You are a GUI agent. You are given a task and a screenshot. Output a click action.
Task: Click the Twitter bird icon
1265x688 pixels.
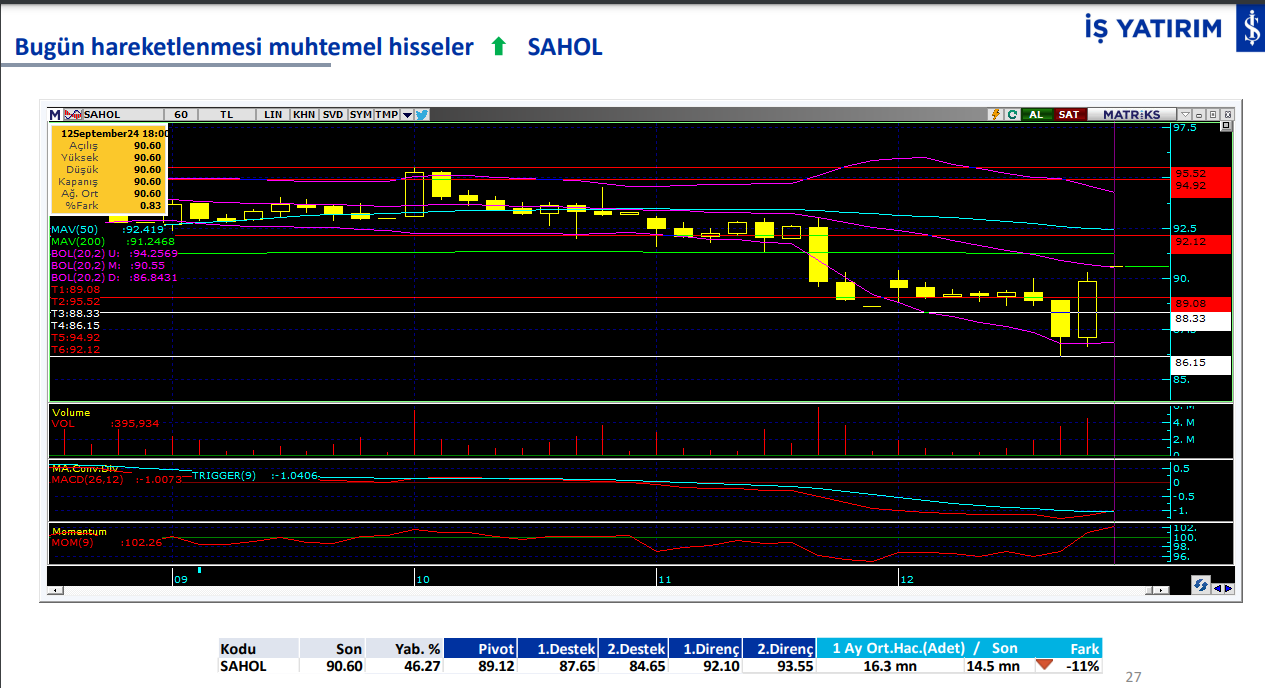click(422, 115)
